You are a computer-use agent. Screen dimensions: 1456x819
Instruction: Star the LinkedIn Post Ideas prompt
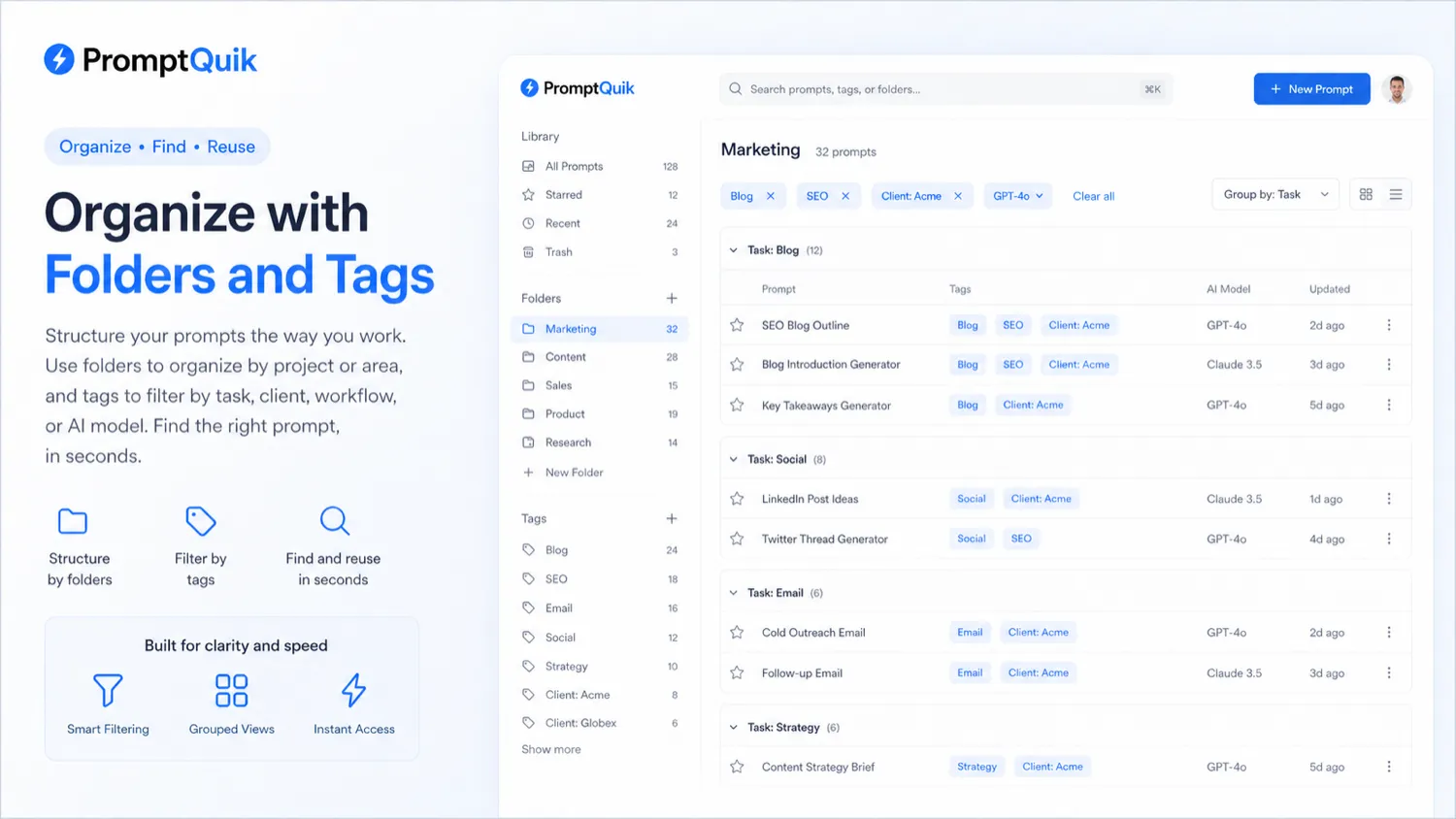(x=737, y=499)
